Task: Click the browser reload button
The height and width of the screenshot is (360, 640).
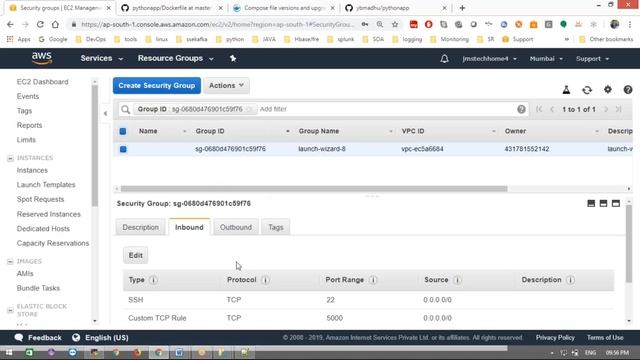Action: pos(40,24)
